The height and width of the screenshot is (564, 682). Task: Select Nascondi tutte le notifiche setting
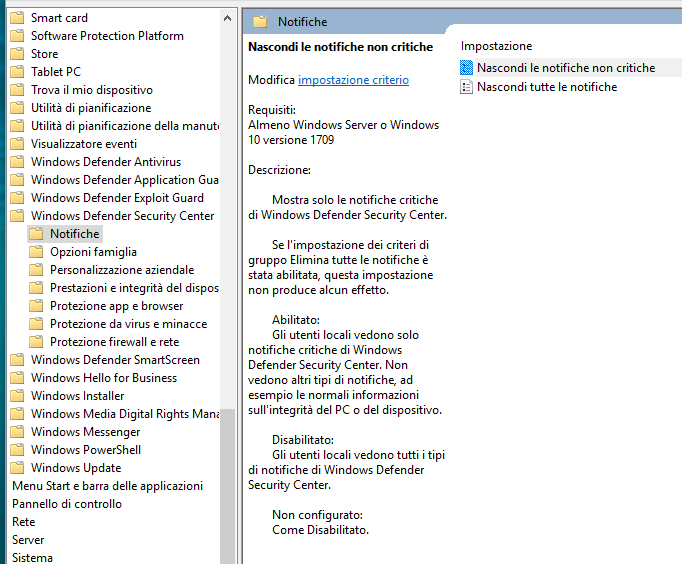pos(547,87)
